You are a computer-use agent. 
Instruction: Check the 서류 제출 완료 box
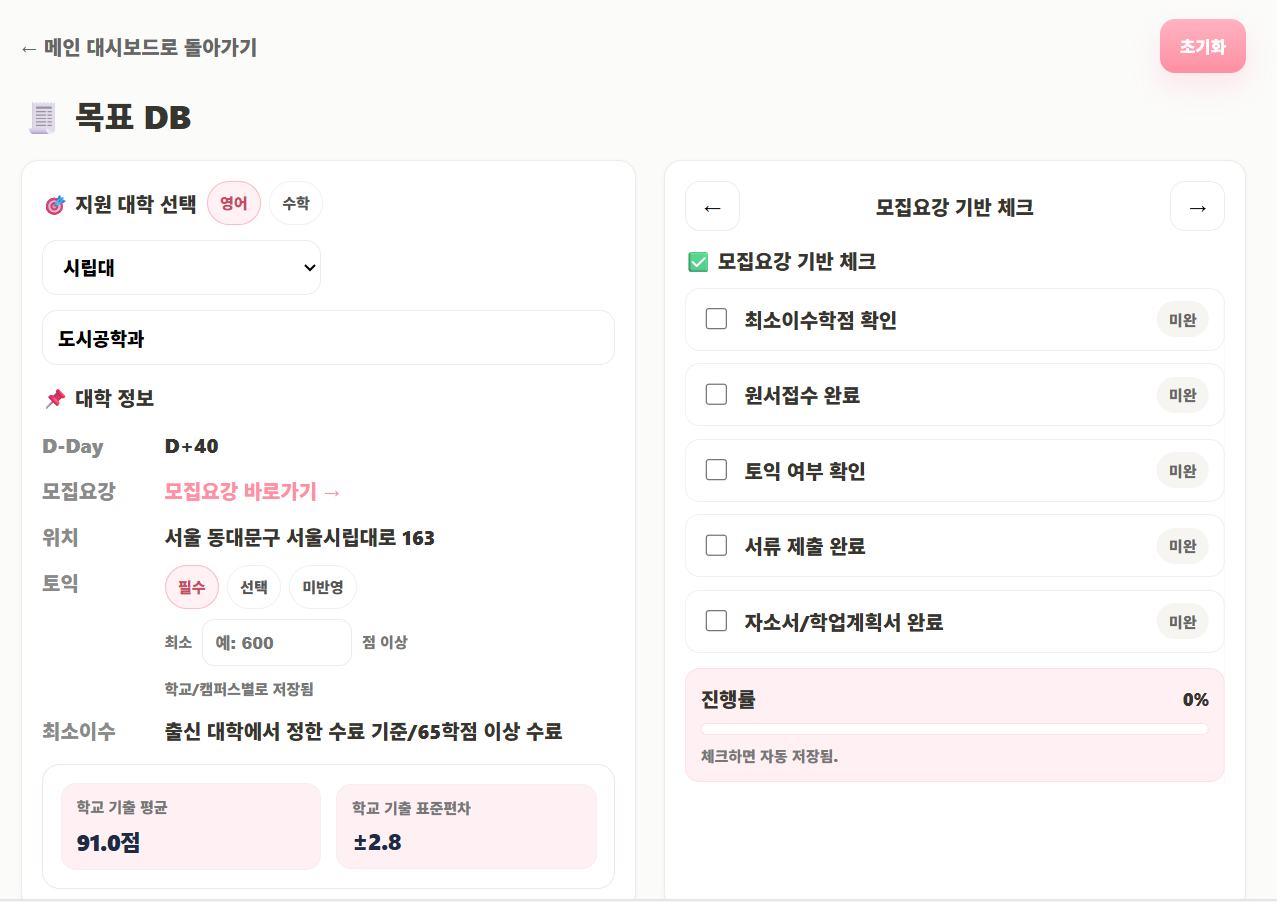click(716, 545)
